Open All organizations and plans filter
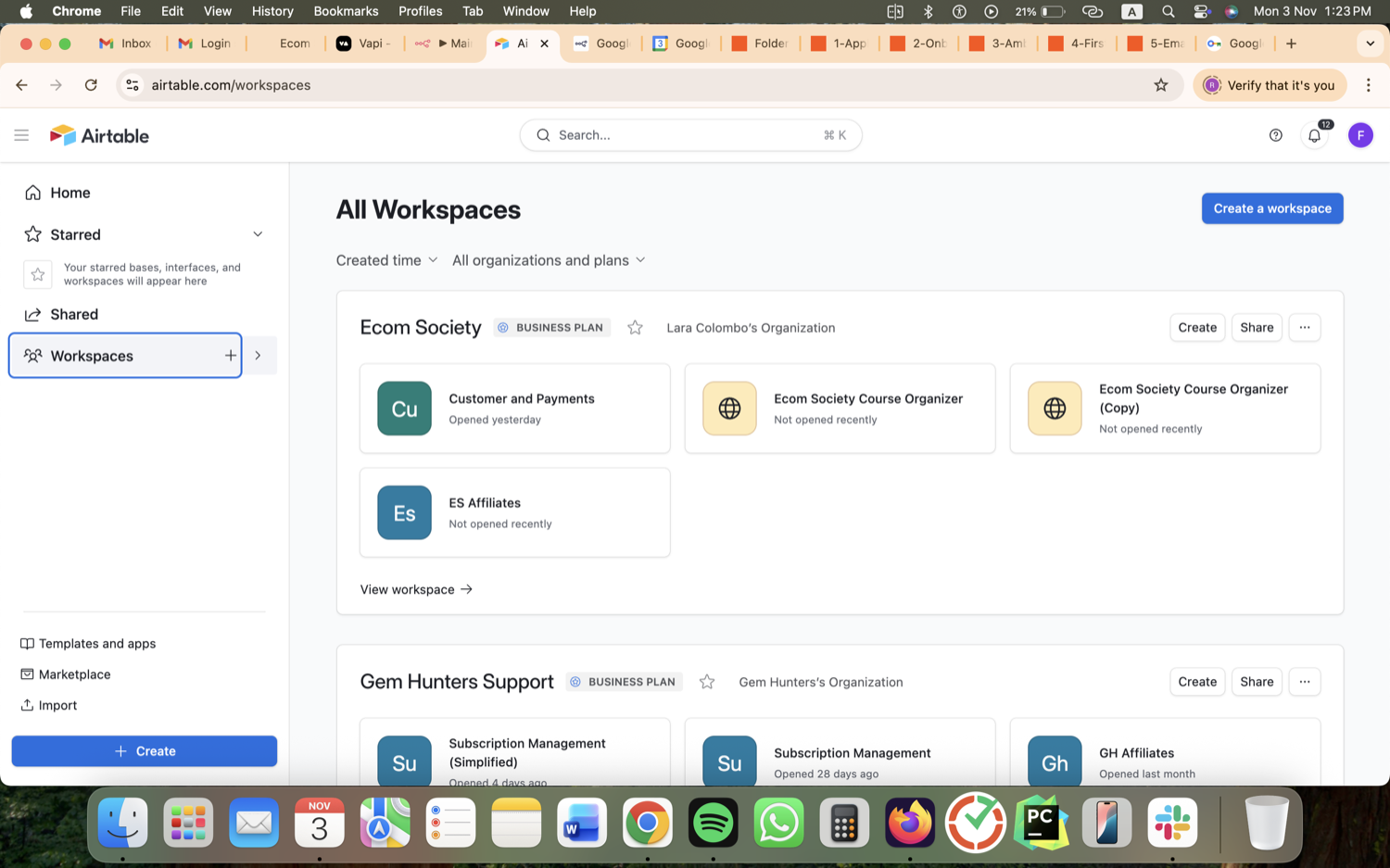This screenshot has width=1390, height=868. (x=549, y=260)
